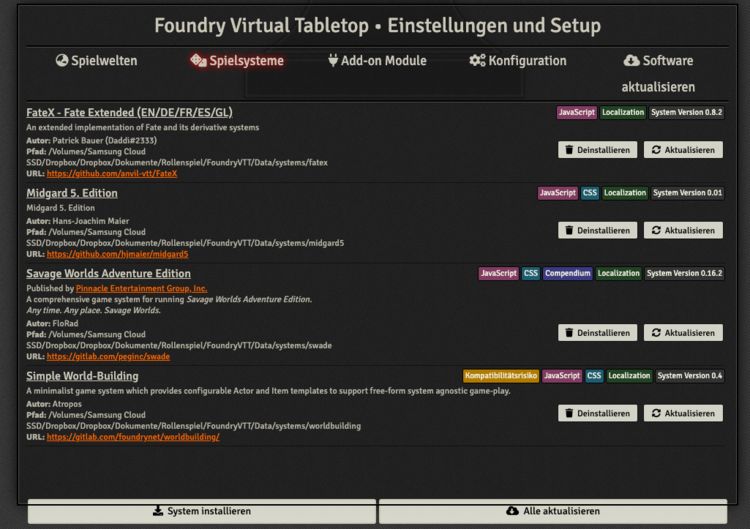This screenshot has width=750, height=529.
Task: Click the Kompatibilitätsrisiko tag on Simple World-Building
Action: 500,376
